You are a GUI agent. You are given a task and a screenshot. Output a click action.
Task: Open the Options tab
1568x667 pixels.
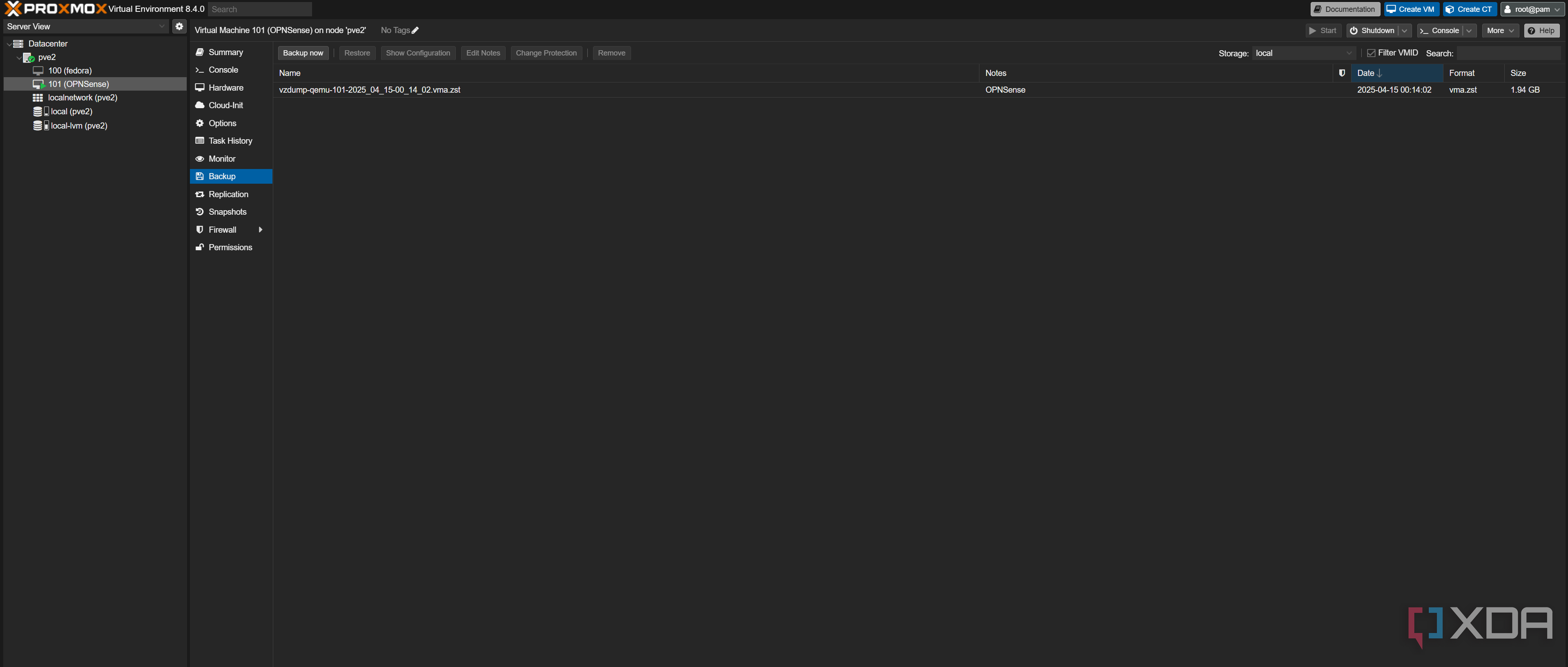point(231,123)
